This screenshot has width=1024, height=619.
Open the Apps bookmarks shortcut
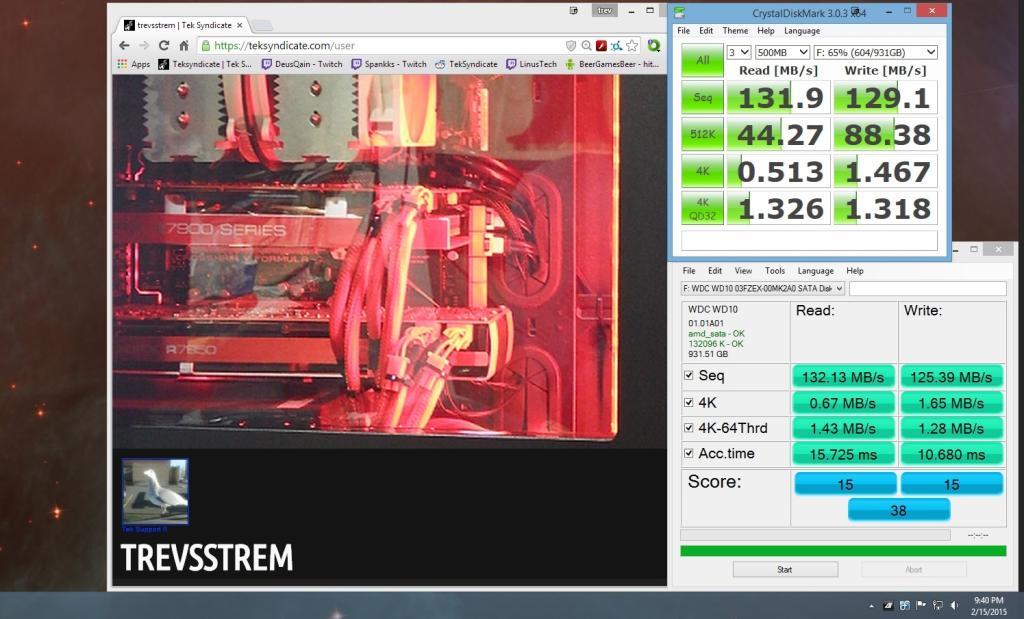click(133, 64)
